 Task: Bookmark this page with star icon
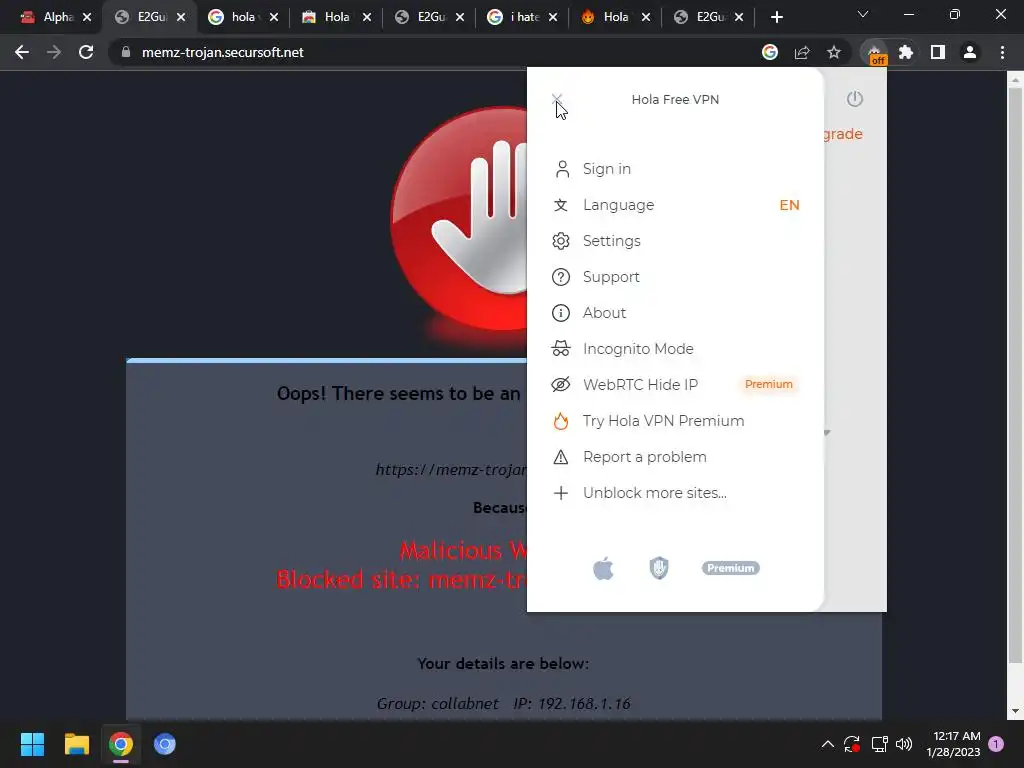[834, 52]
